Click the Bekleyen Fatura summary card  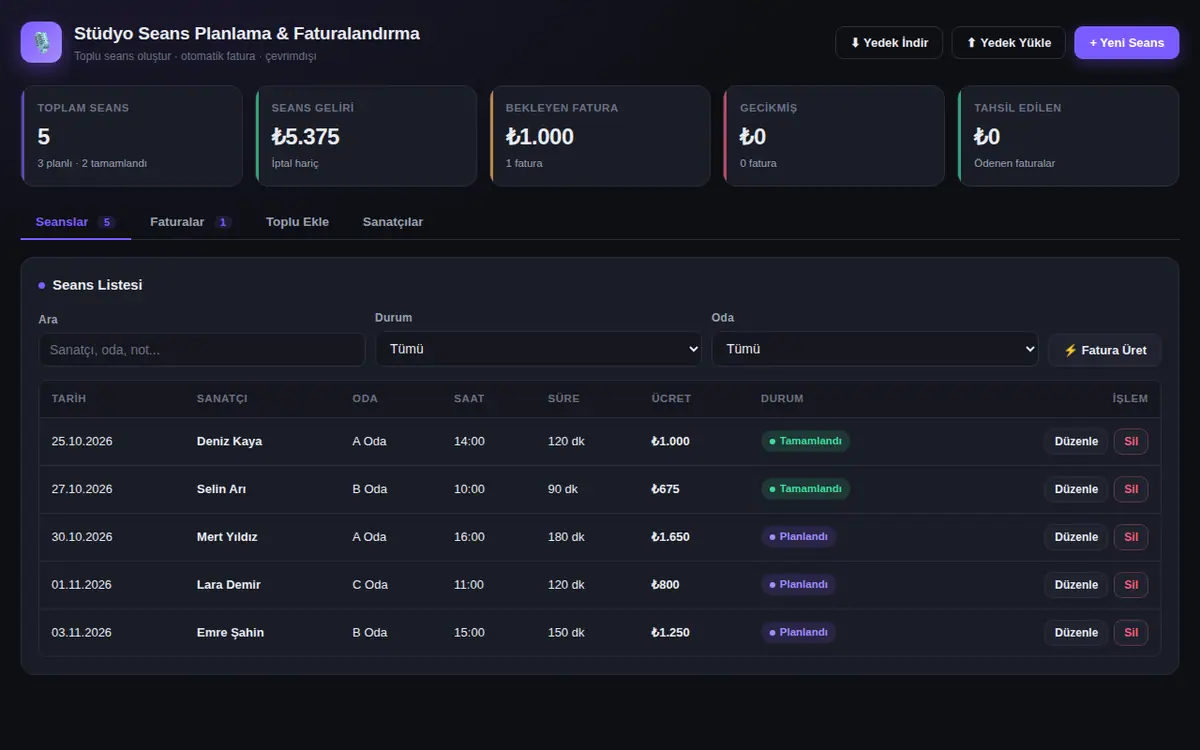pyautogui.click(x=600, y=136)
